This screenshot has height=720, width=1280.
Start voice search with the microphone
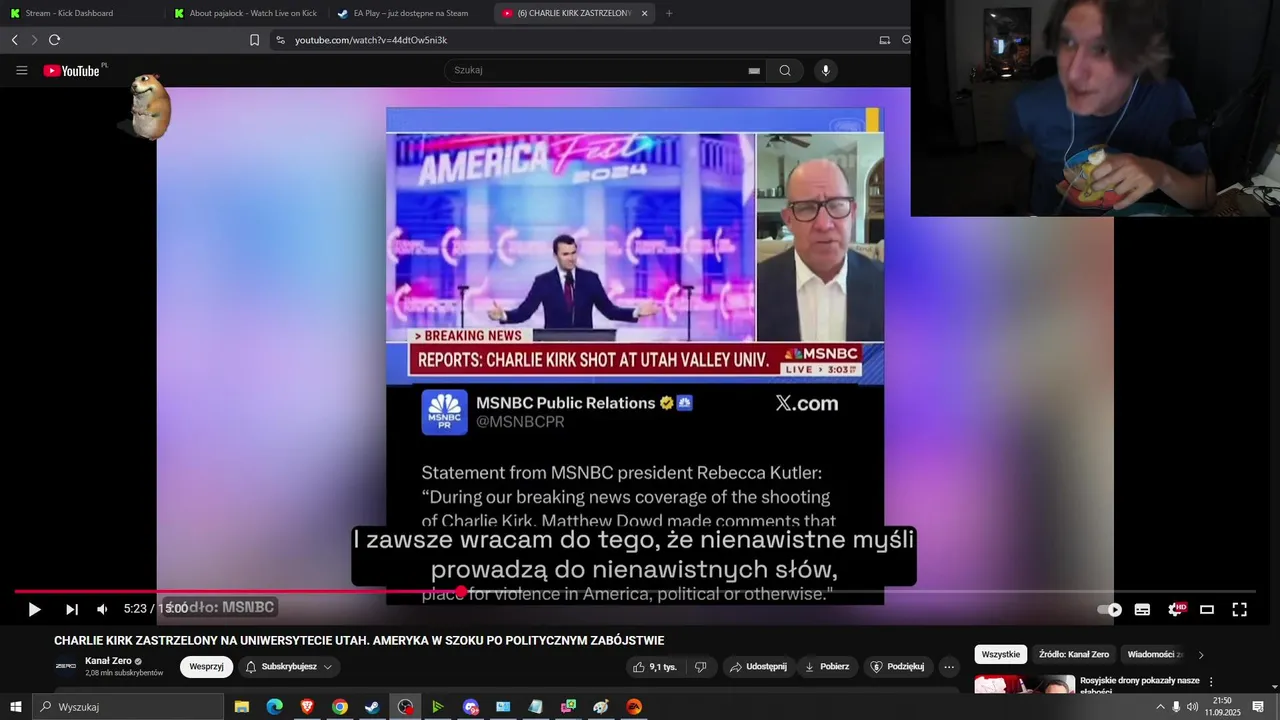(825, 71)
